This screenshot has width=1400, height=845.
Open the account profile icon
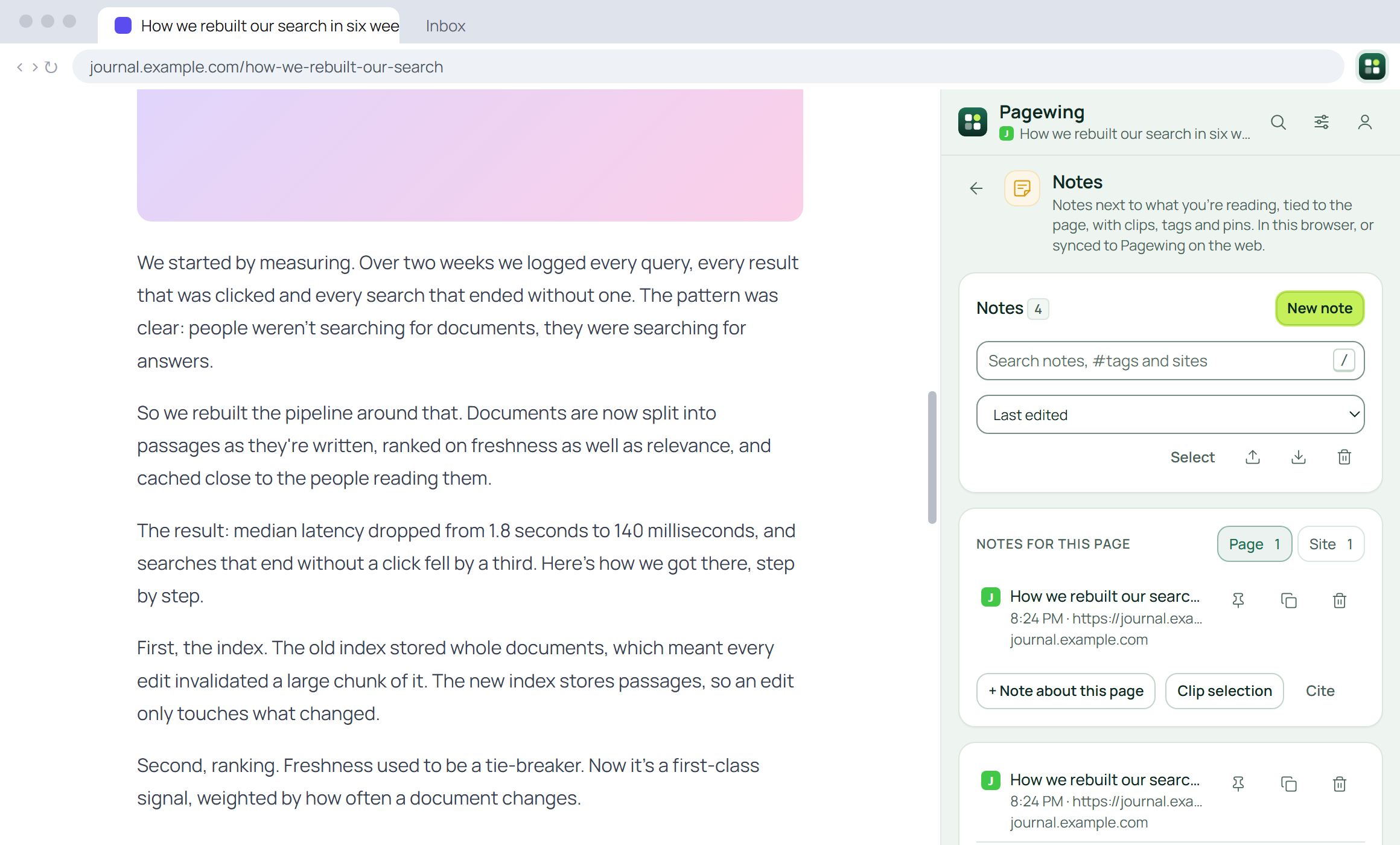pos(1365,123)
